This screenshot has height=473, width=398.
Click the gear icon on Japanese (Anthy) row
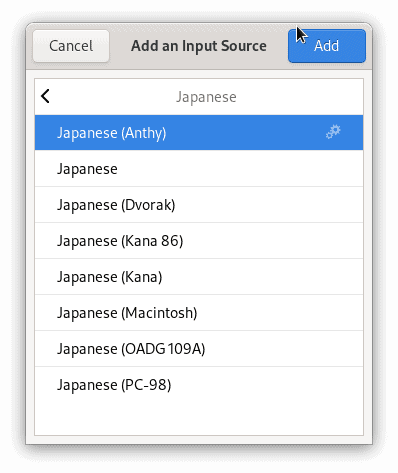333,132
